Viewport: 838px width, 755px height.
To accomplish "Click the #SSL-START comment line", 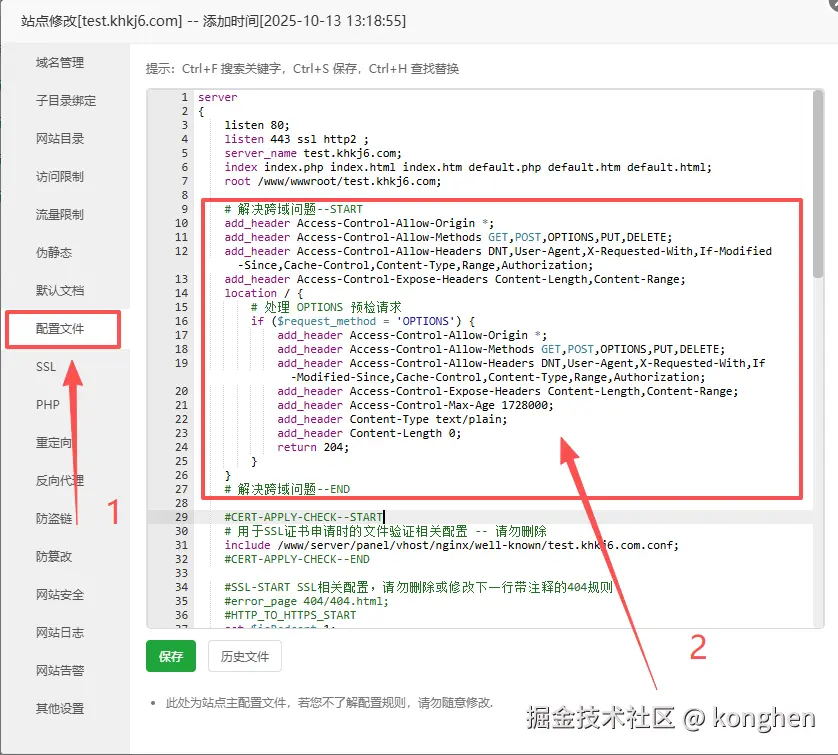I will pyautogui.click(x=418, y=587).
